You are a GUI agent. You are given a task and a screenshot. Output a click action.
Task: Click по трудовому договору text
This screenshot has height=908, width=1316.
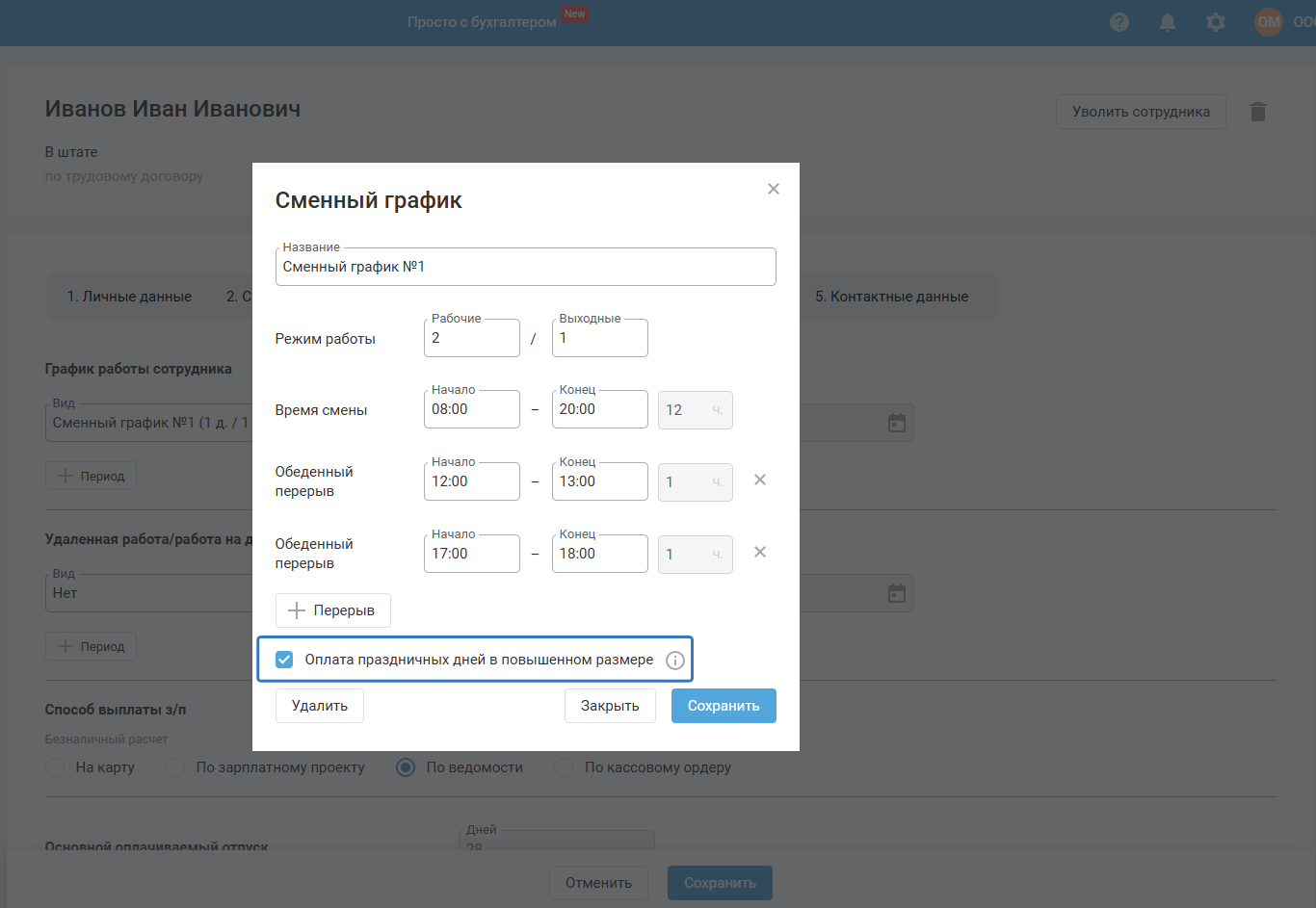(x=124, y=176)
